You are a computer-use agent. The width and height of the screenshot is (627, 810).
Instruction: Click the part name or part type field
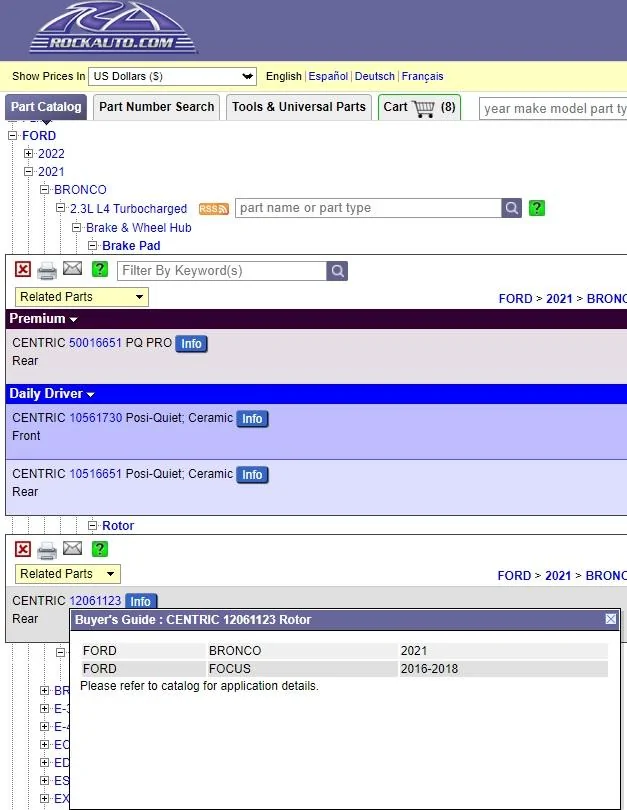tap(368, 208)
